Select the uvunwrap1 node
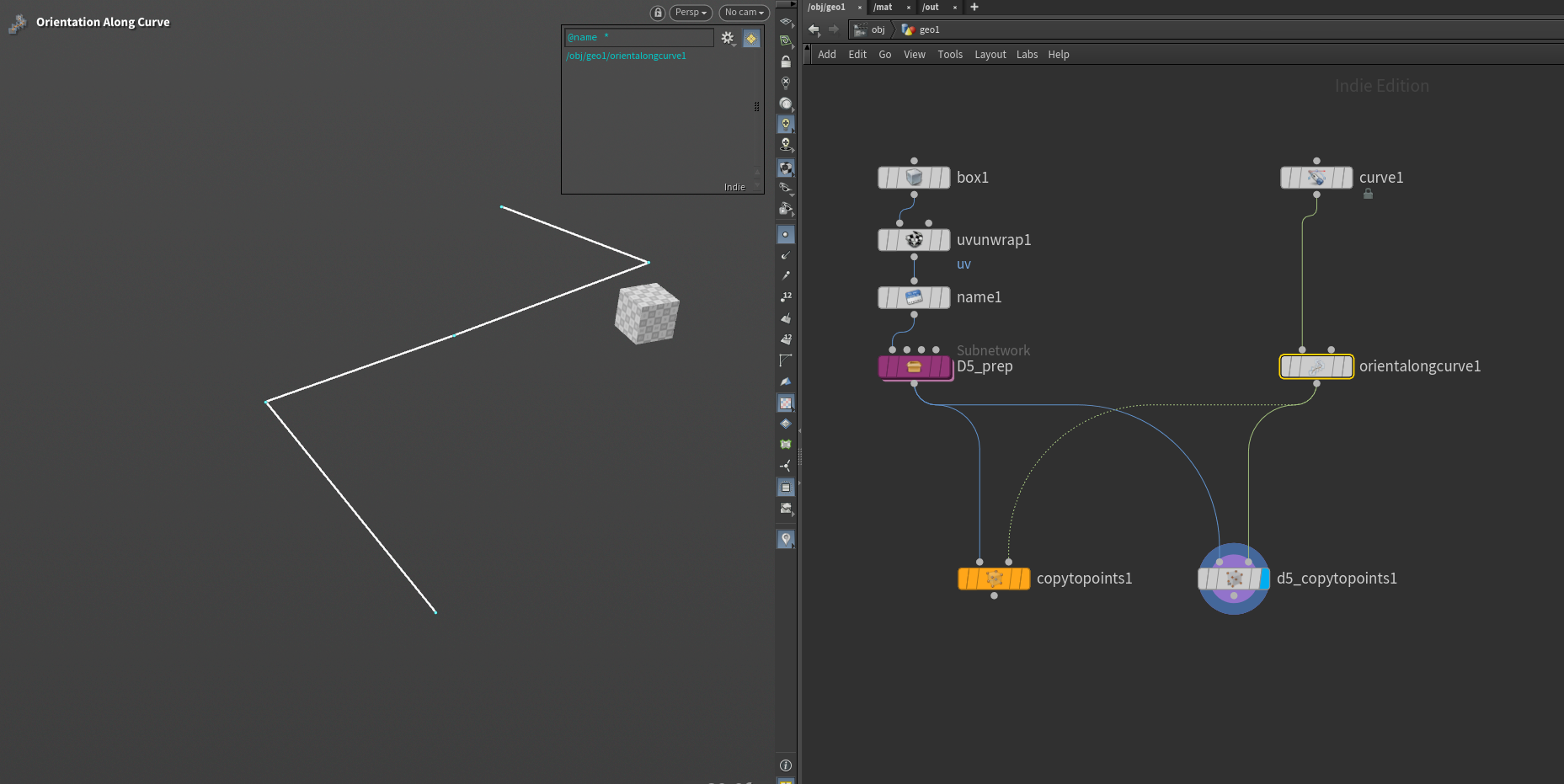 point(914,240)
